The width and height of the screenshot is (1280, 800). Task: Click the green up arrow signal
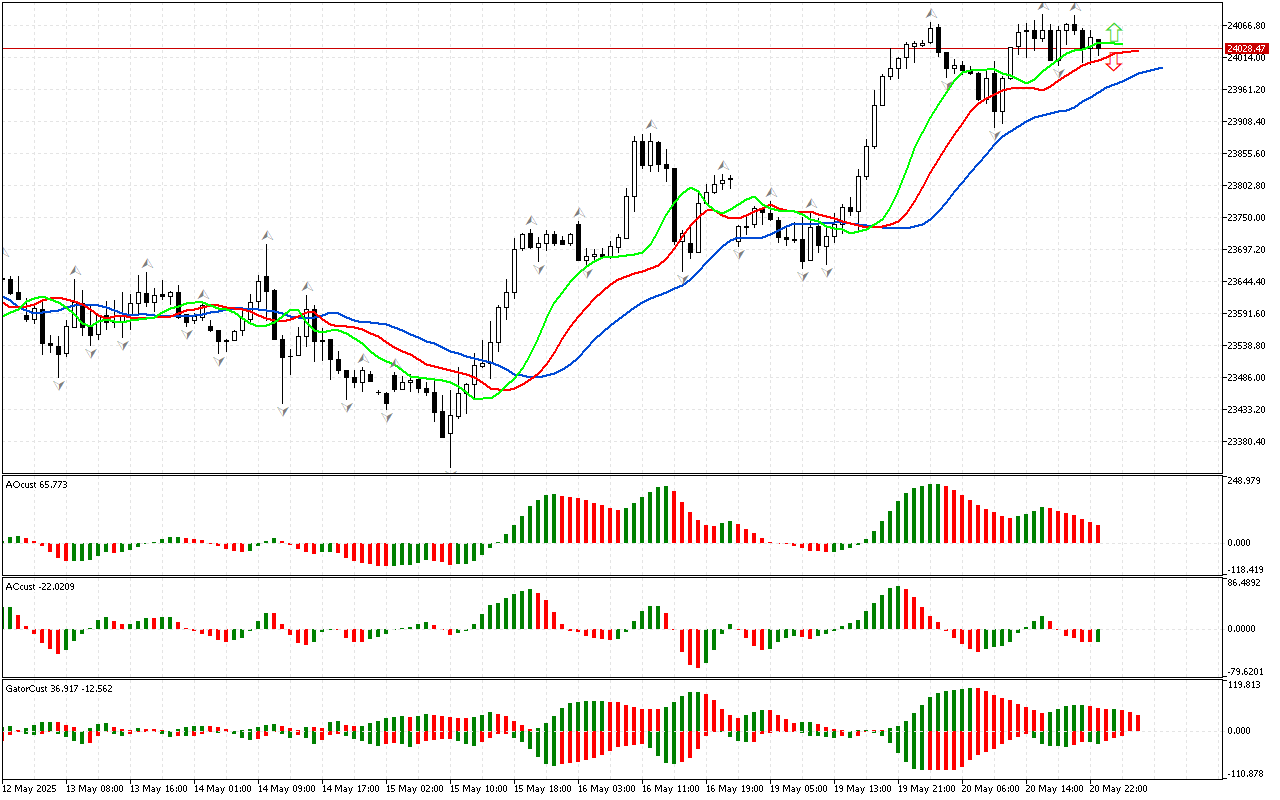tap(1114, 31)
